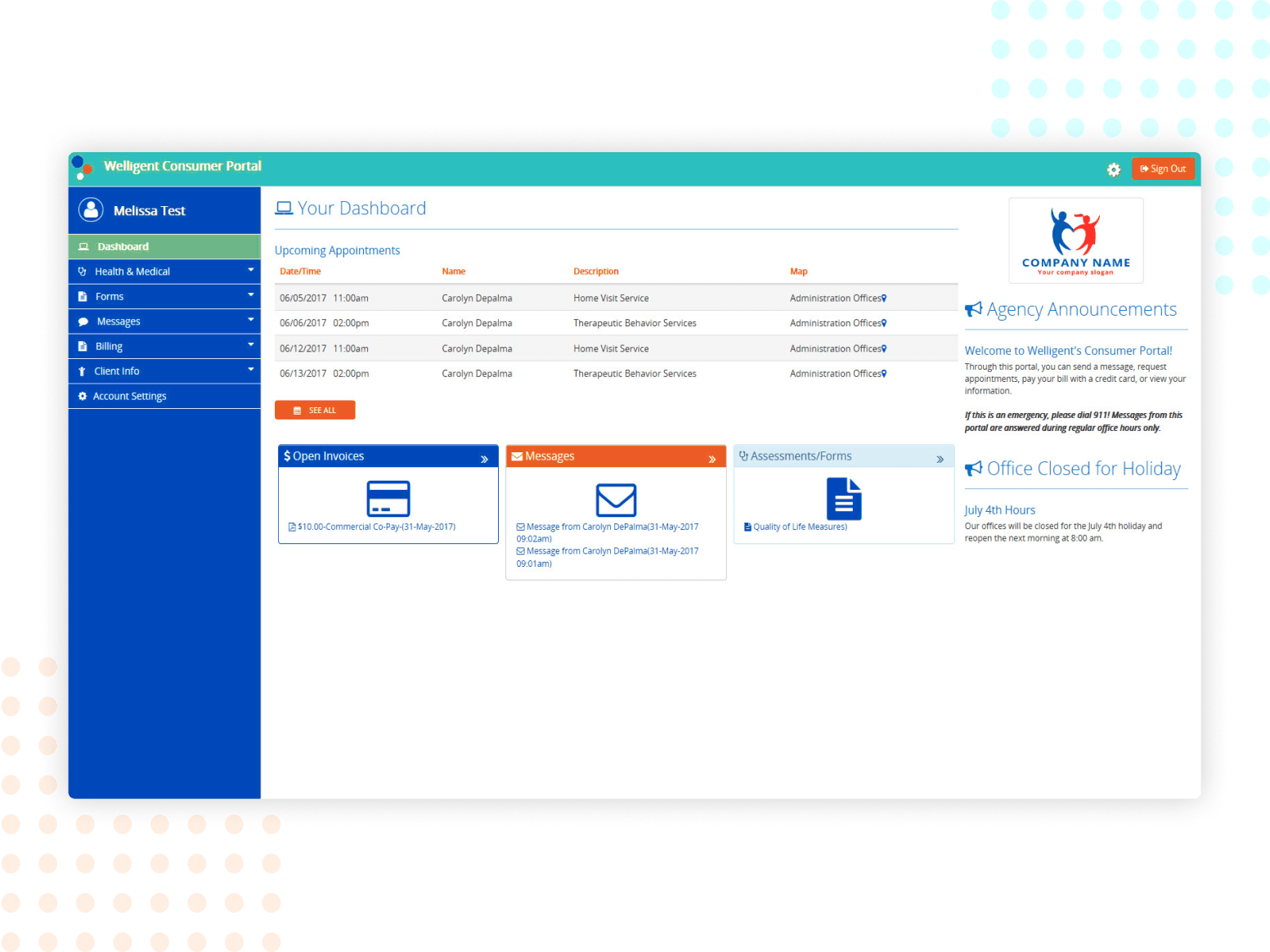Click the company logo image
Image resolution: width=1270 pixels, height=952 pixels.
(x=1075, y=240)
